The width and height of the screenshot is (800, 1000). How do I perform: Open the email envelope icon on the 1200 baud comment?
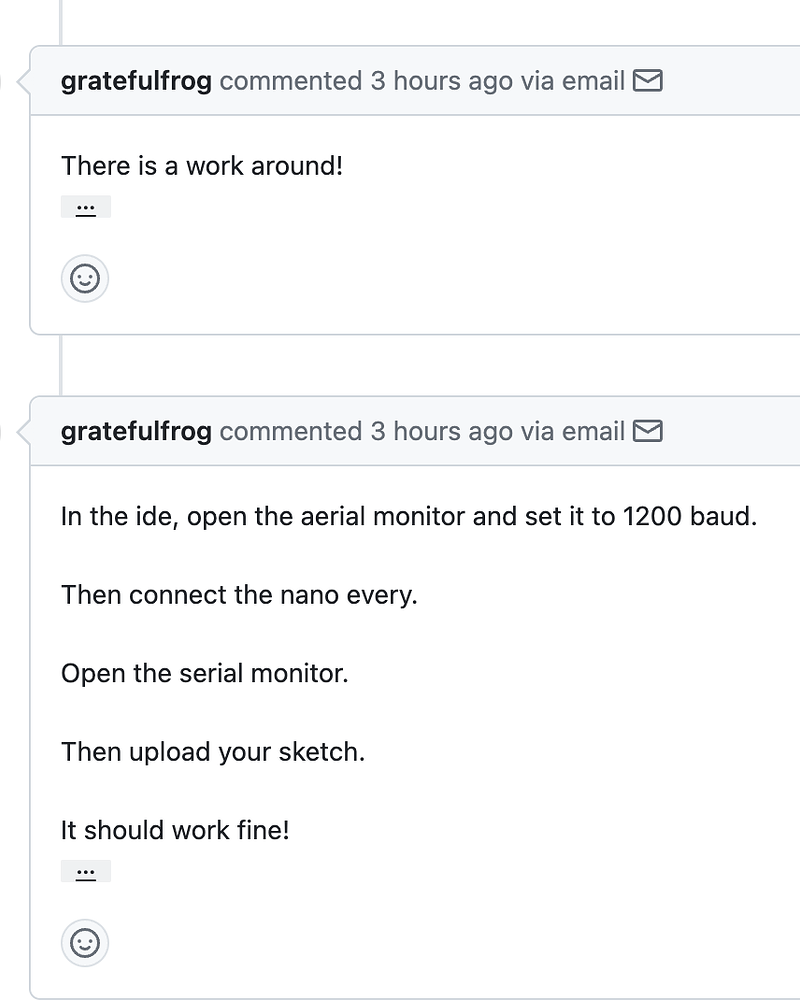pyautogui.click(x=648, y=431)
